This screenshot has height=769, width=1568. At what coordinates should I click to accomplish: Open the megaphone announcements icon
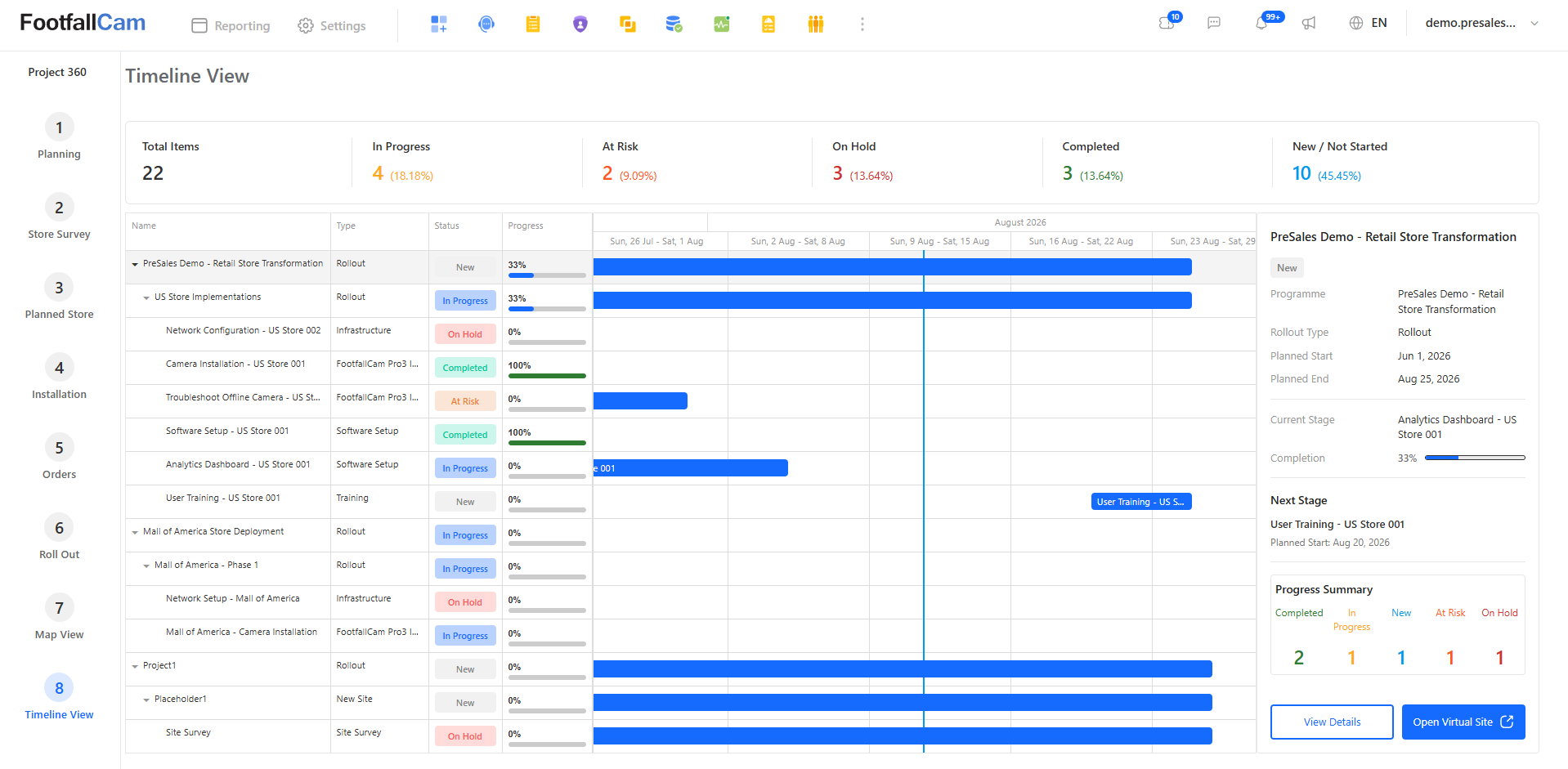[x=1309, y=23]
